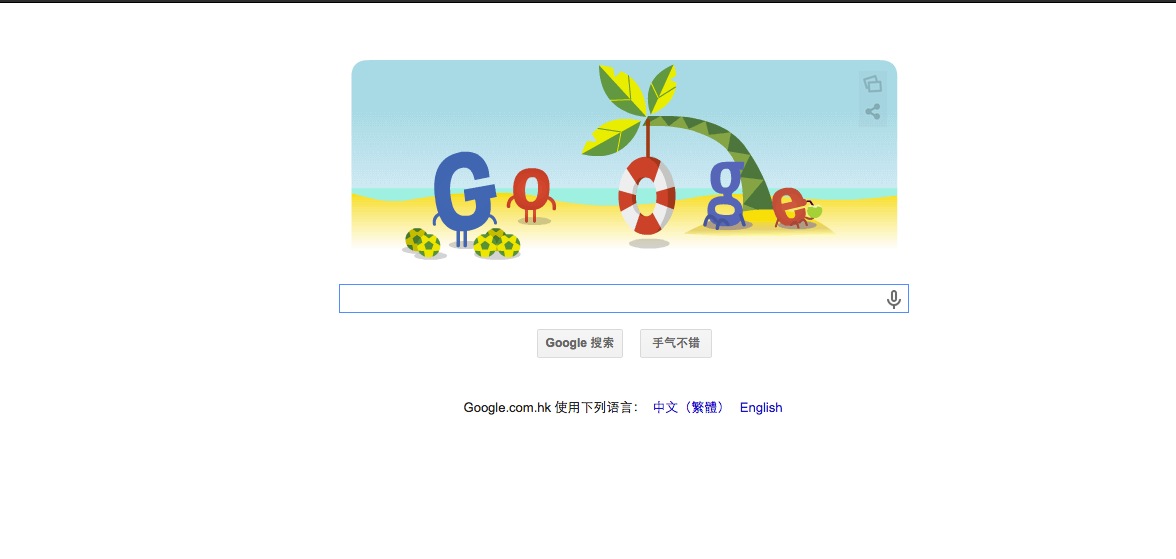The image size is (1176, 559).
Task: Click the red 'e' character with sunglasses
Action: pyautogui.click(x=789, y=207)
